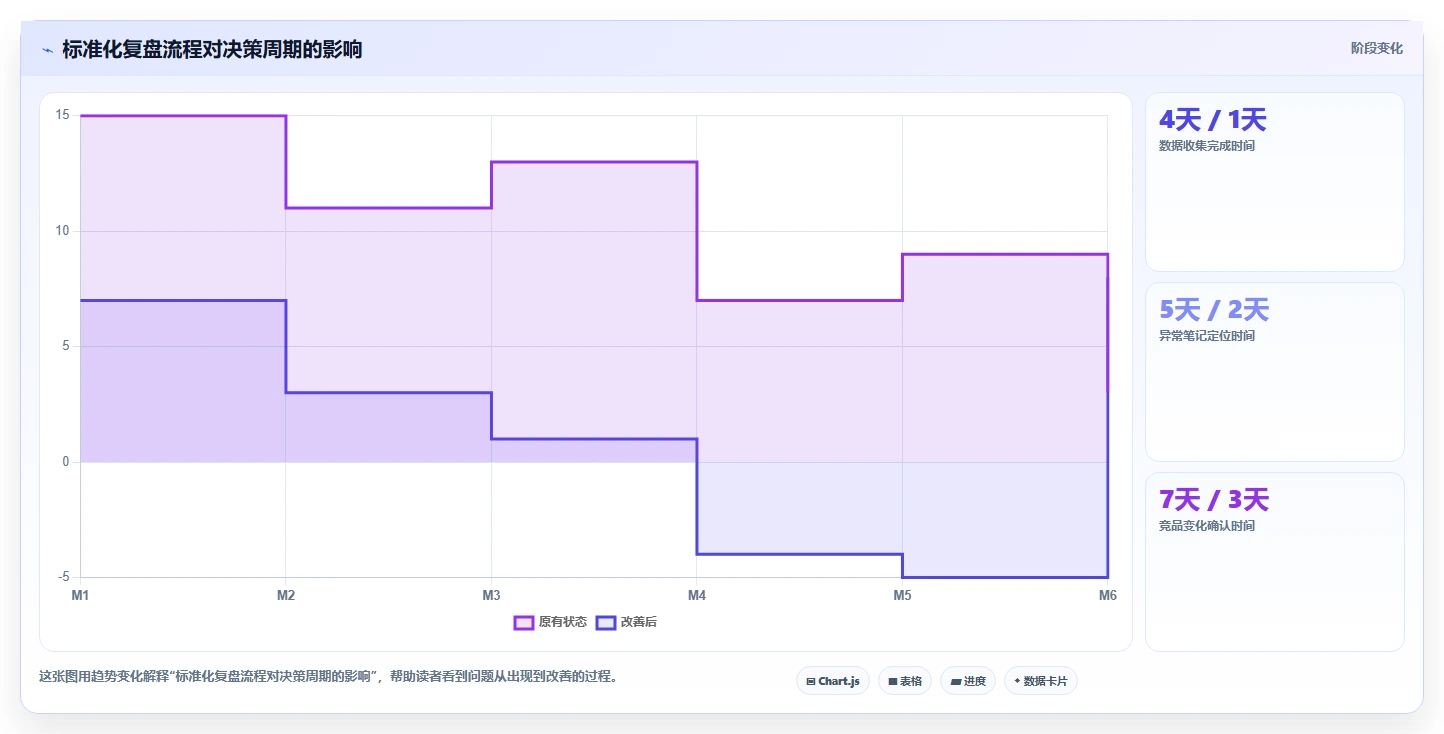Click the title 标准化复盘流程对决策周期的影响
This screenshot has width=1444, height=734.
[x=212, y=49]
